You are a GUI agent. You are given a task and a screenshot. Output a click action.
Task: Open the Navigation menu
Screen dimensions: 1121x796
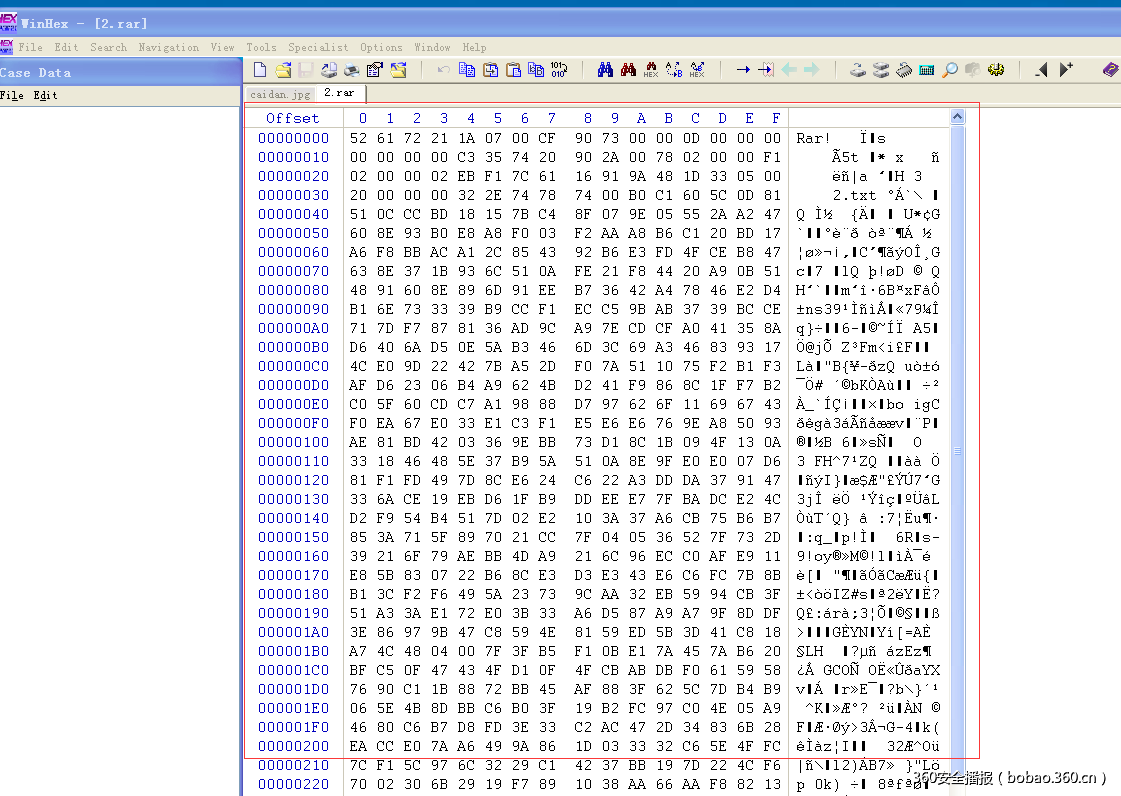pos(168,47)
